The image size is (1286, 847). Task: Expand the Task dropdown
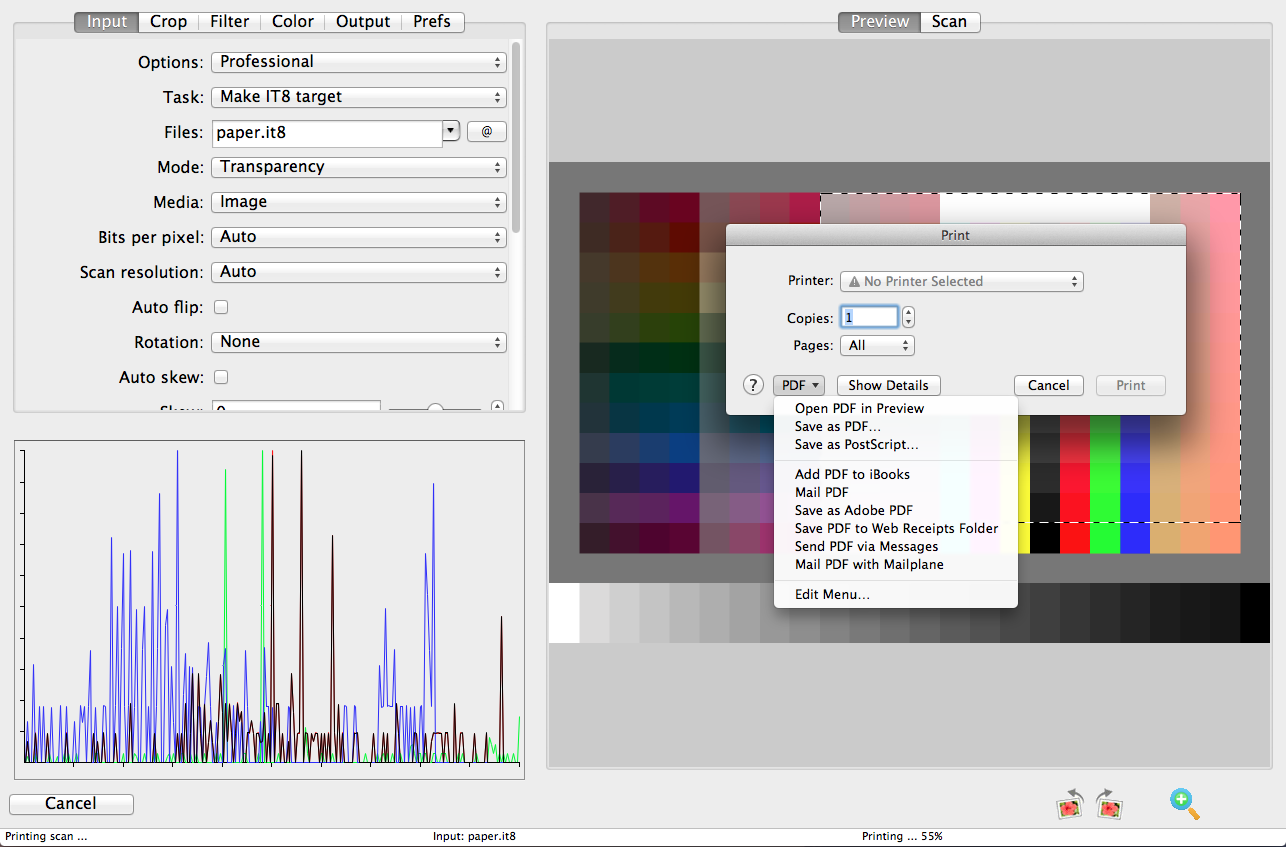[x=359, y=97]
